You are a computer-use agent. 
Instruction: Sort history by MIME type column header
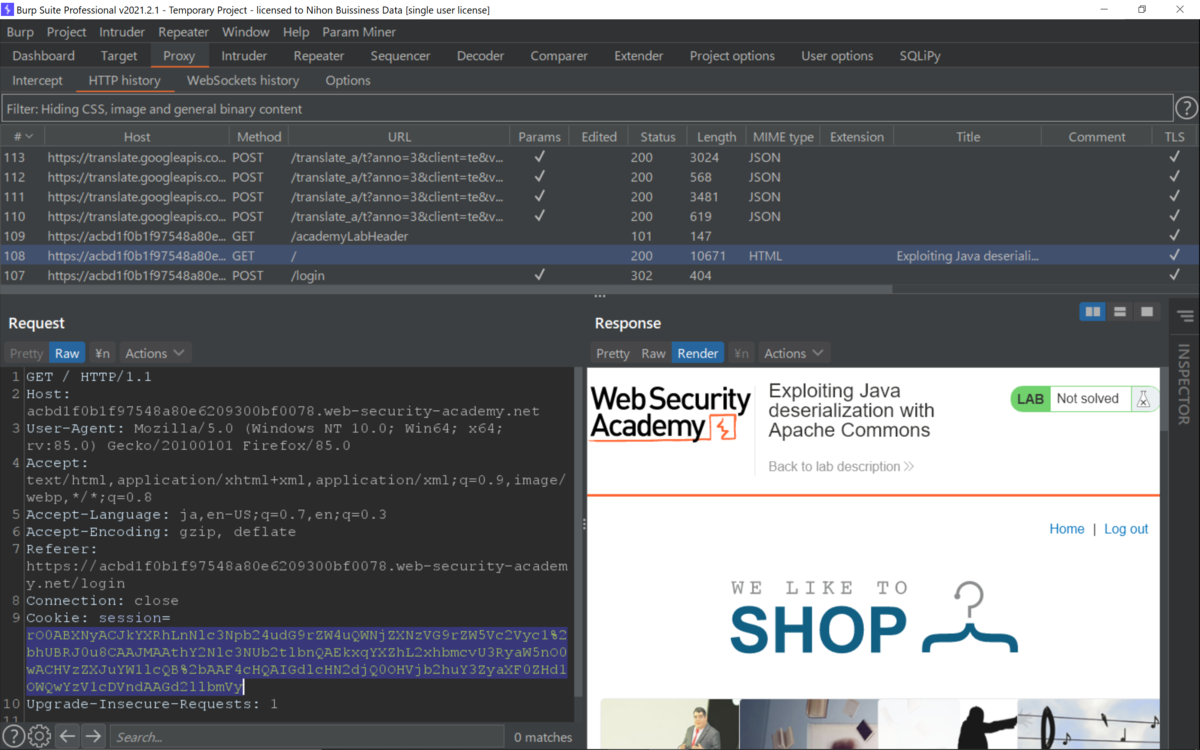782,137
